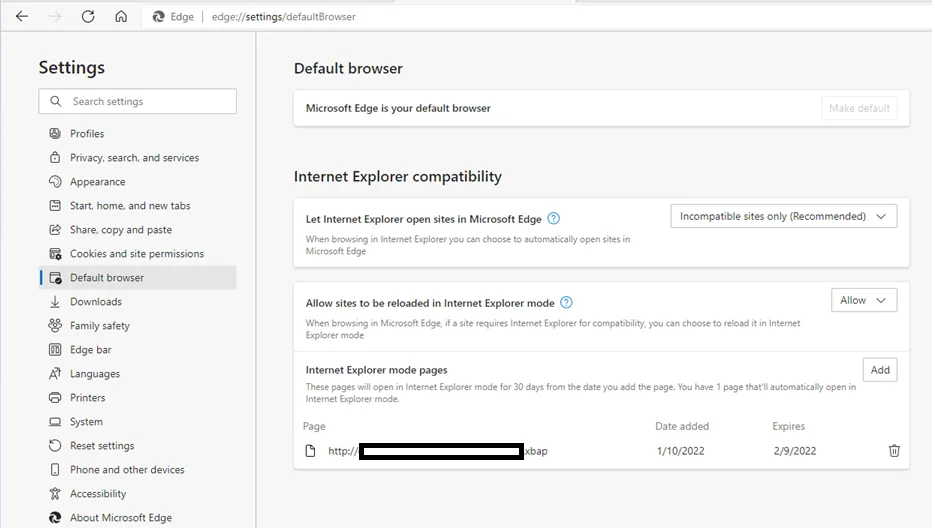Click the About Microsoft Edge logo icon
Screen dimensions: 935x528
tap(55, 517)
